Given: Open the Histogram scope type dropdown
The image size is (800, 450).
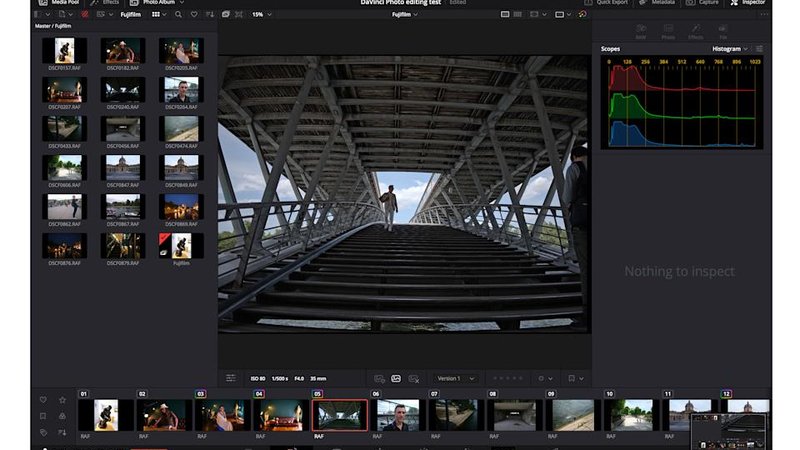Looking at the screenshot, I should (x=730, y=49).
